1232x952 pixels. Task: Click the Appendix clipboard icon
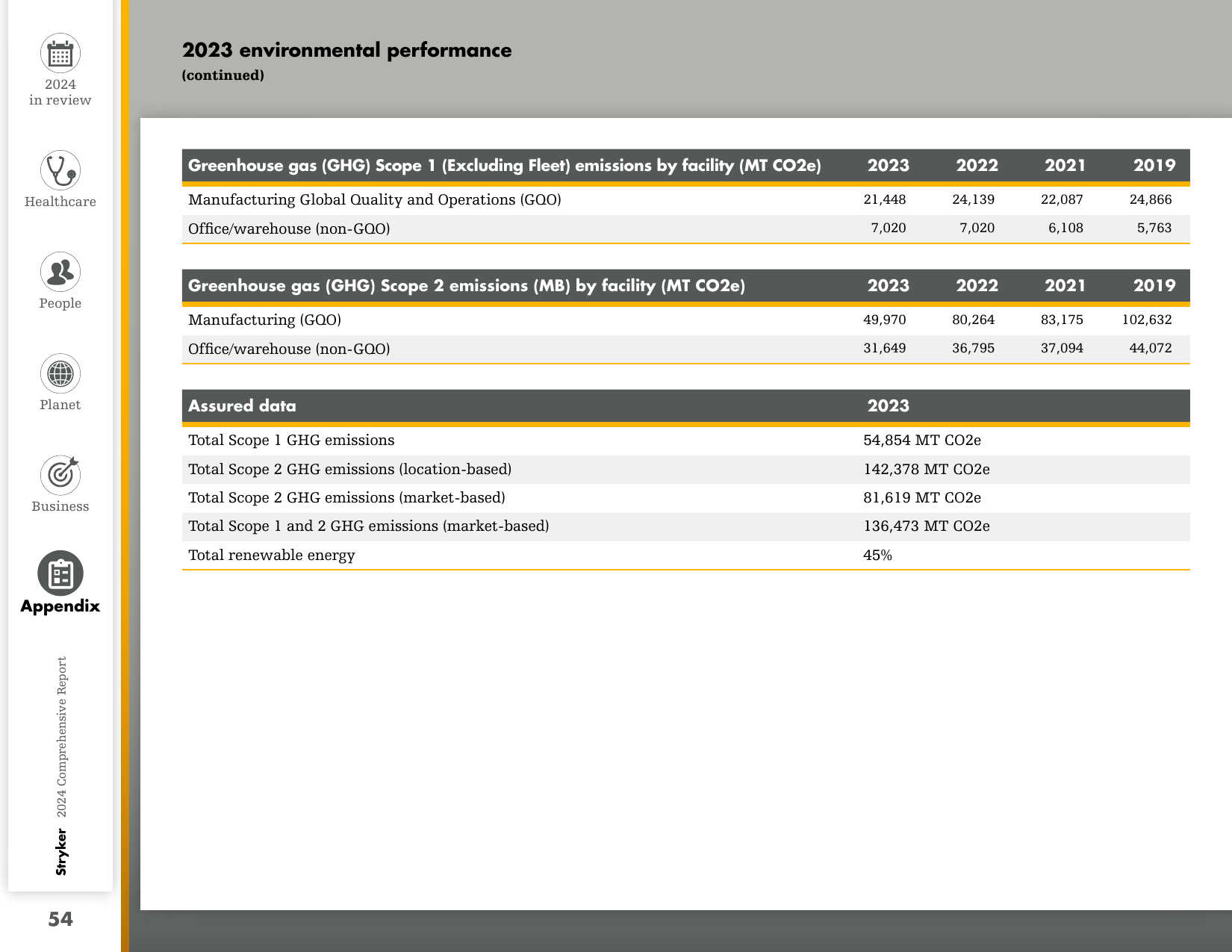[60, 573]
